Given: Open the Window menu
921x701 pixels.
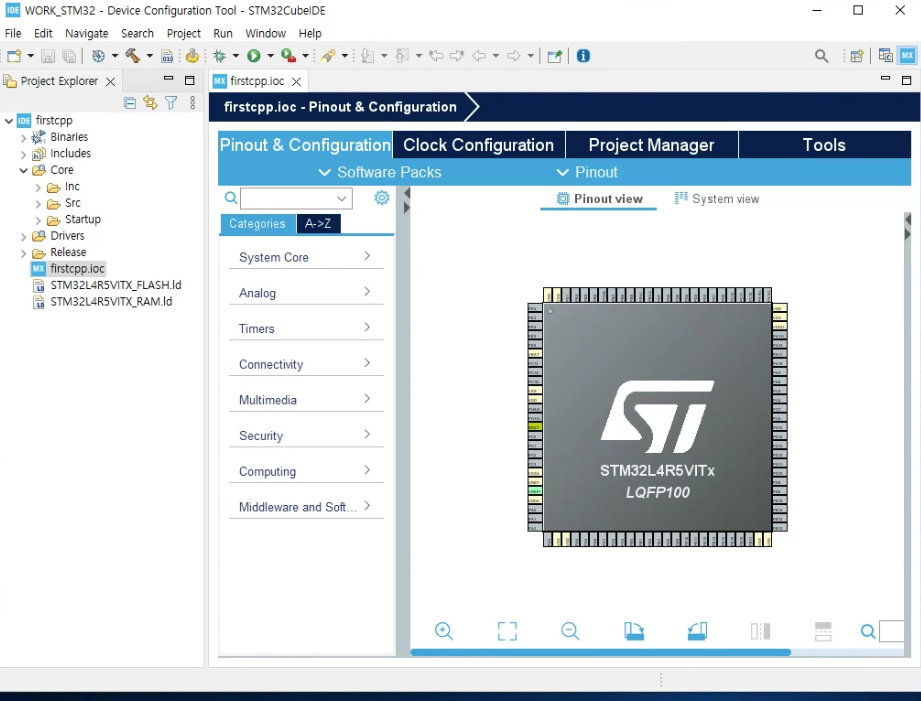Looking at the screenshot, I should point(265,33).
